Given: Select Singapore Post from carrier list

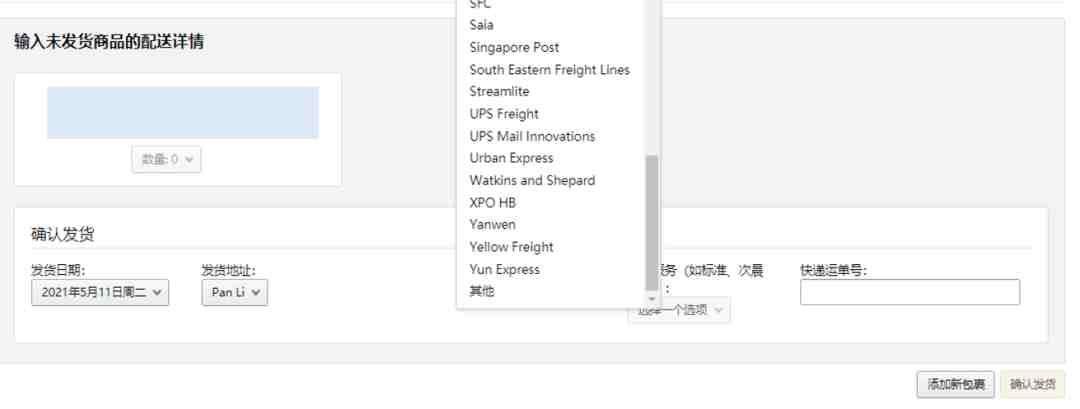Looking at the screenshot, I should [514, 48].
